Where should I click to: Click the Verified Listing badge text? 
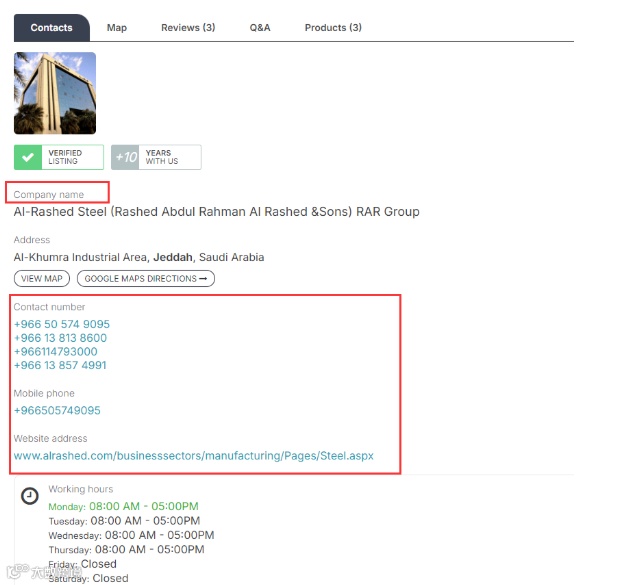65,157
